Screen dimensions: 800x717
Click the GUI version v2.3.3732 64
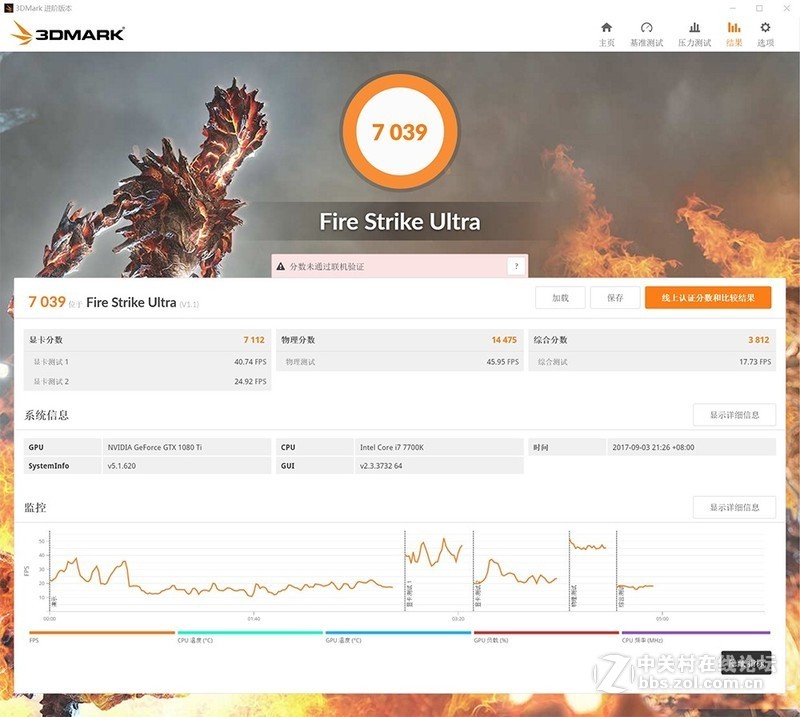[381, 466]
